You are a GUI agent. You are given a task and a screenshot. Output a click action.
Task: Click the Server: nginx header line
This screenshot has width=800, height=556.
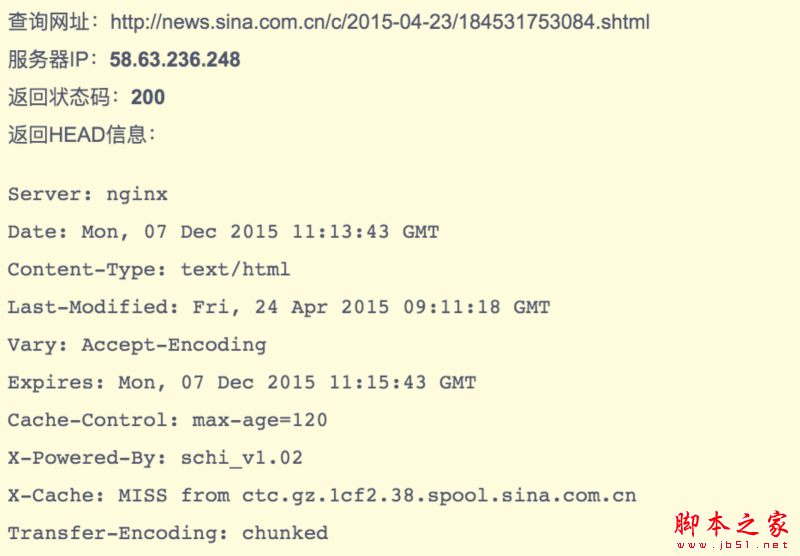click(x=88, y=194)
